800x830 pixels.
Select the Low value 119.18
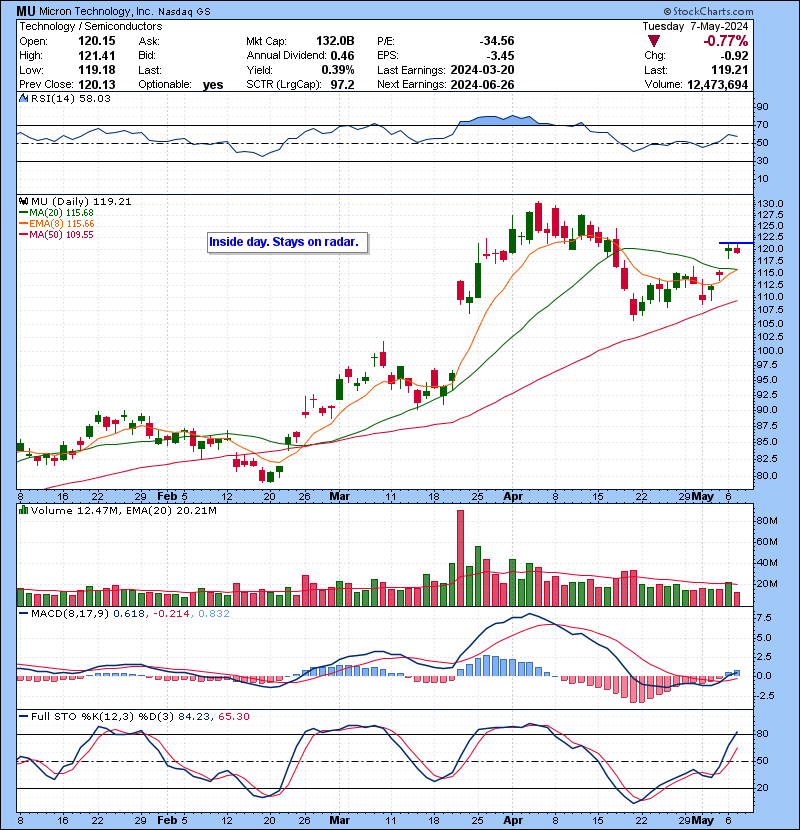click(96, 70)
